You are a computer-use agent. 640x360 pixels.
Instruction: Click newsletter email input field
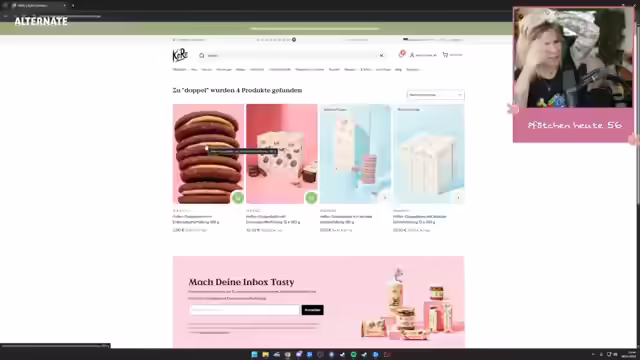point(245,310)
